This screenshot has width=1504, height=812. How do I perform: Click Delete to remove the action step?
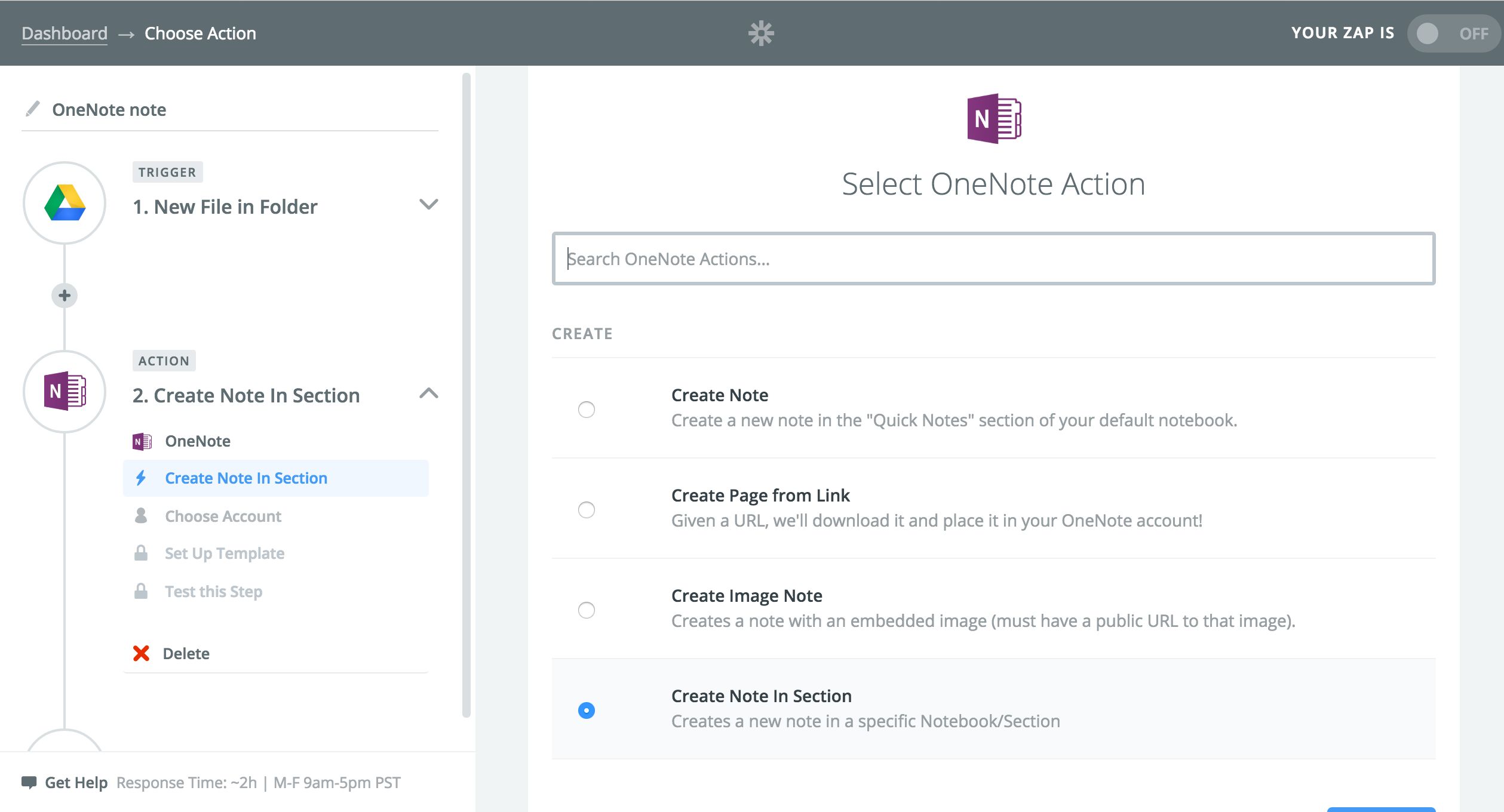coord(186,653)
